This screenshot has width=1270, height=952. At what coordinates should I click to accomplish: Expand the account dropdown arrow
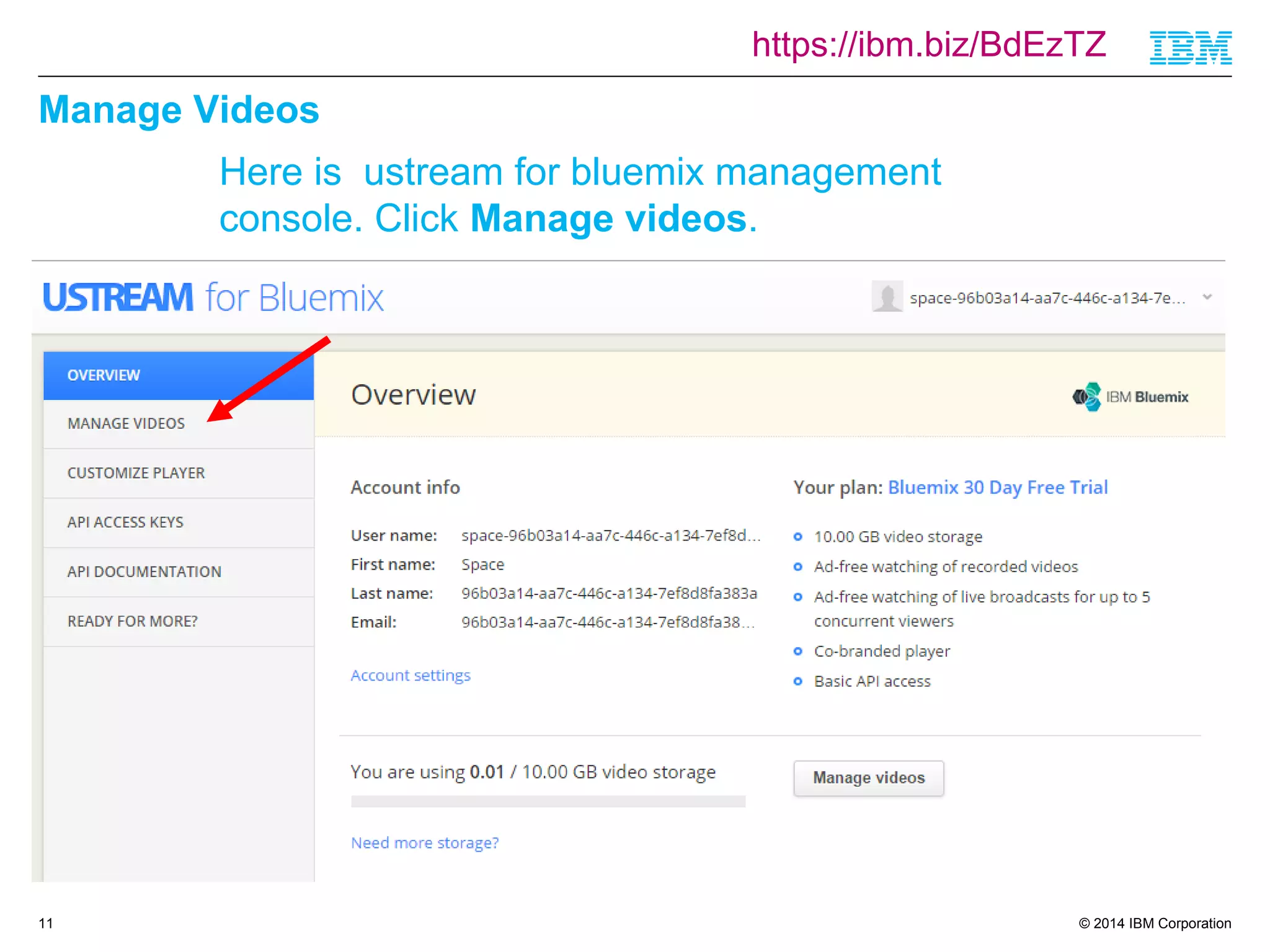point(1207,297)
